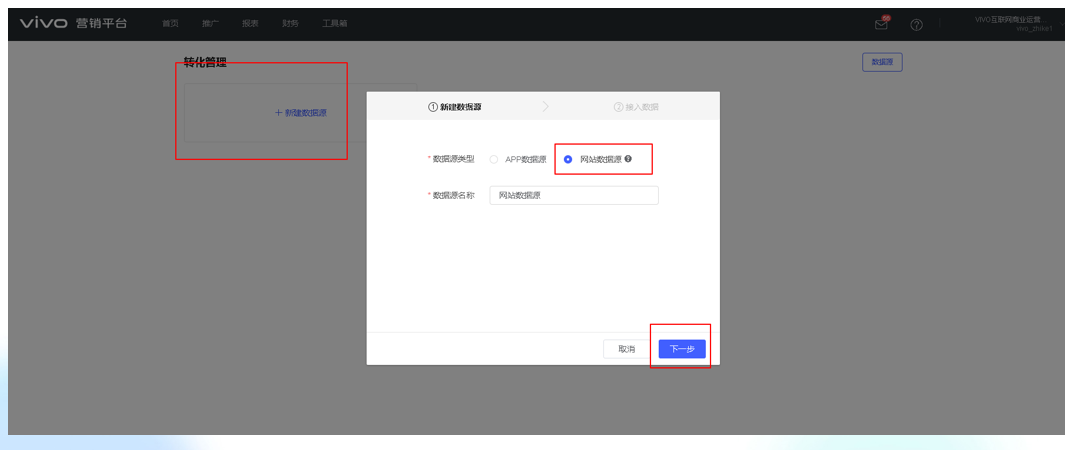Click the chevron arrow between wizard steps

click(545, 106)
